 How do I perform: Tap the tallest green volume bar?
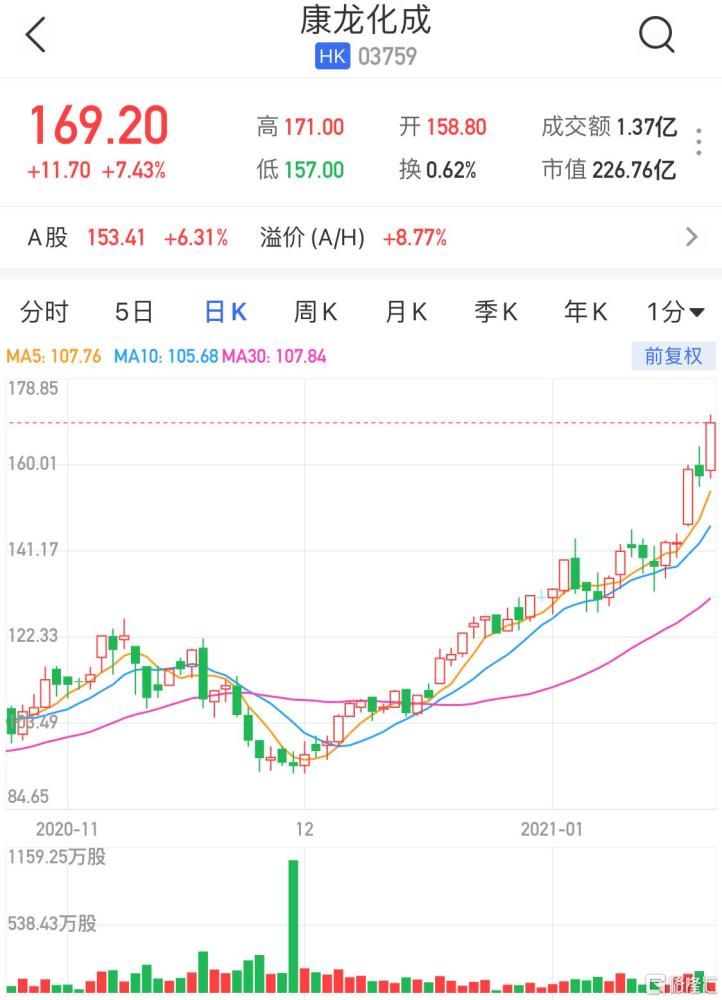(293, 925)
